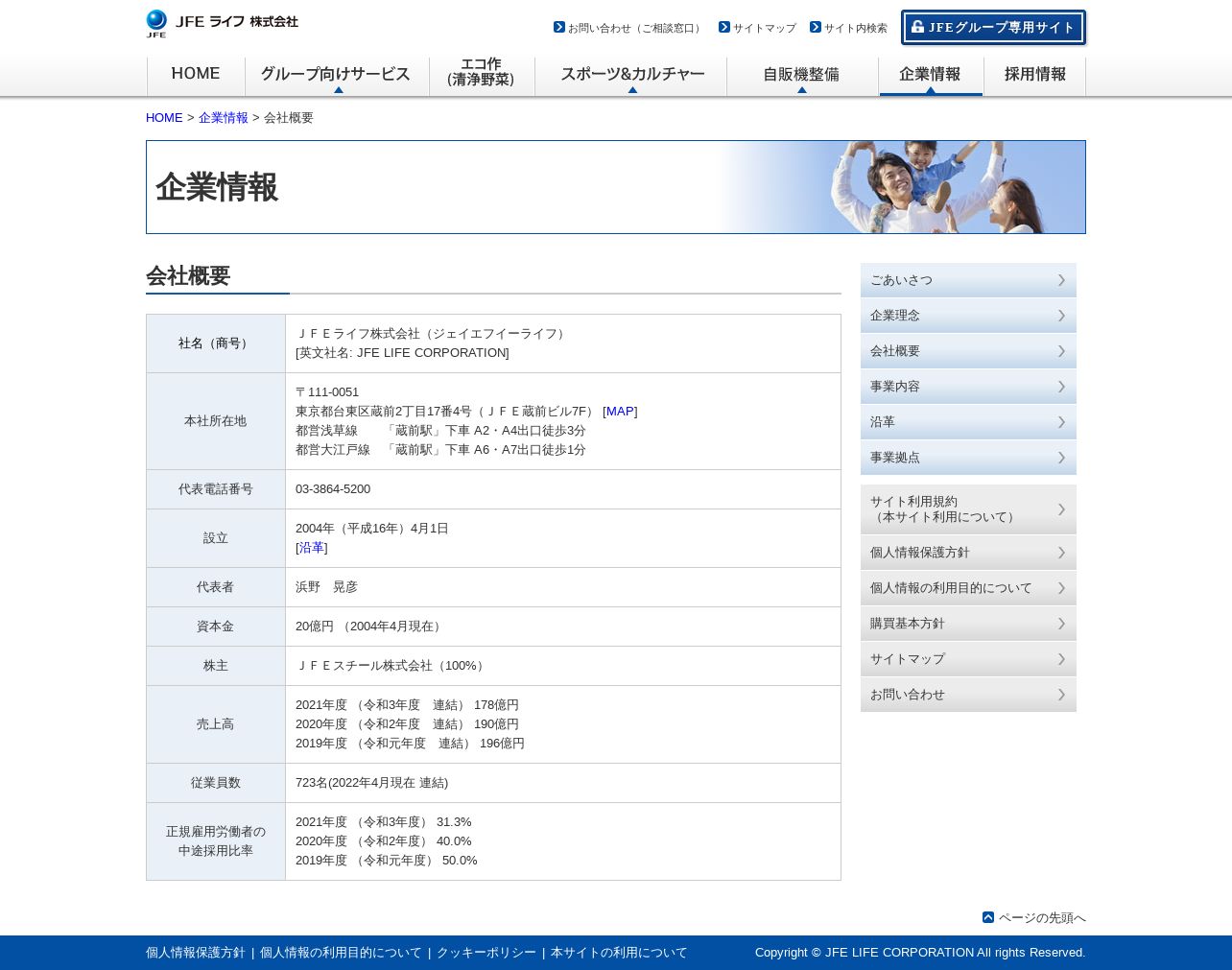Open ごあいさつ in the side menu
Screen dimensions: 1232x970
(968, 280)
